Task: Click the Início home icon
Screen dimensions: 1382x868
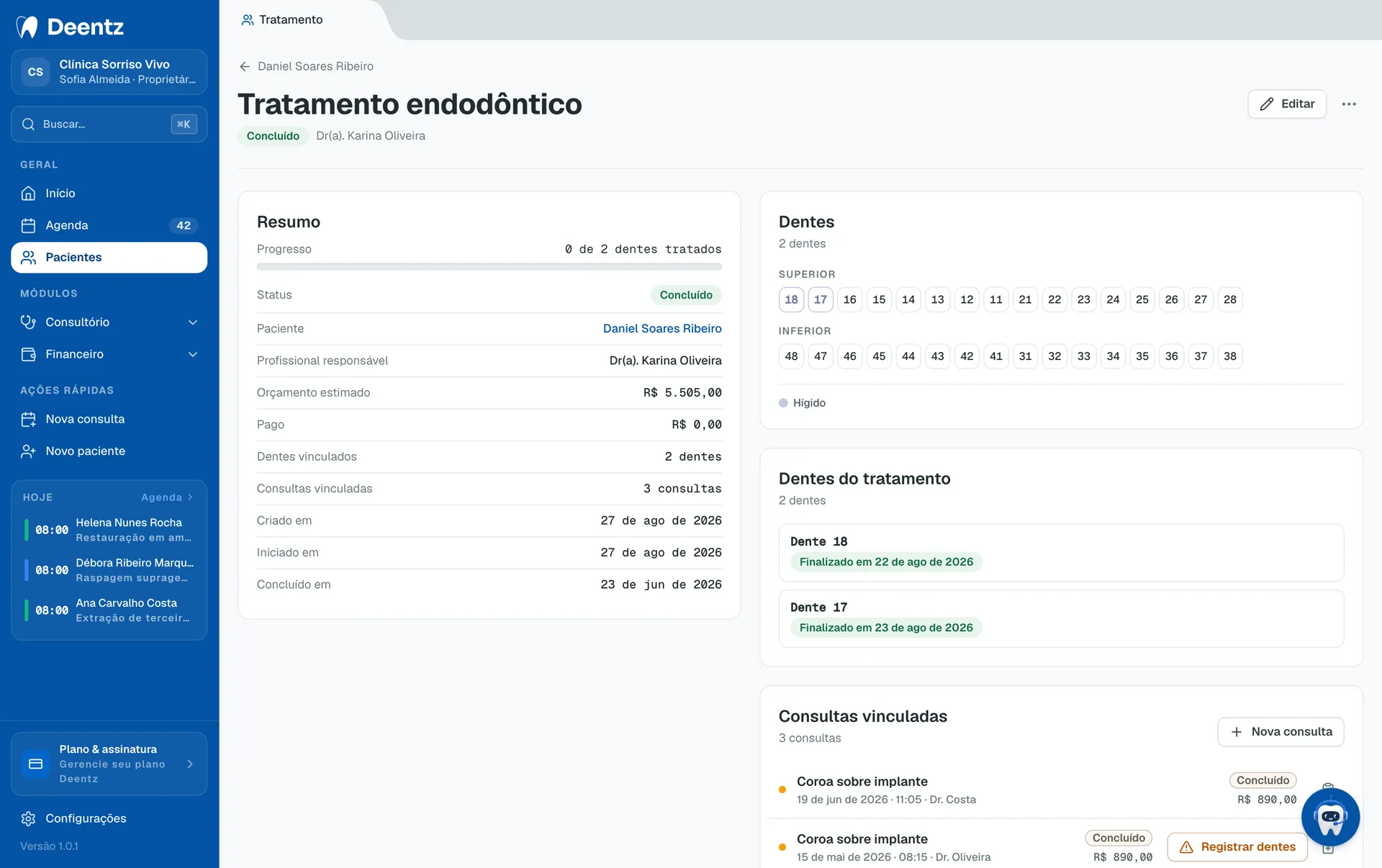Action: pyautogui.click(x=28, y=193)
